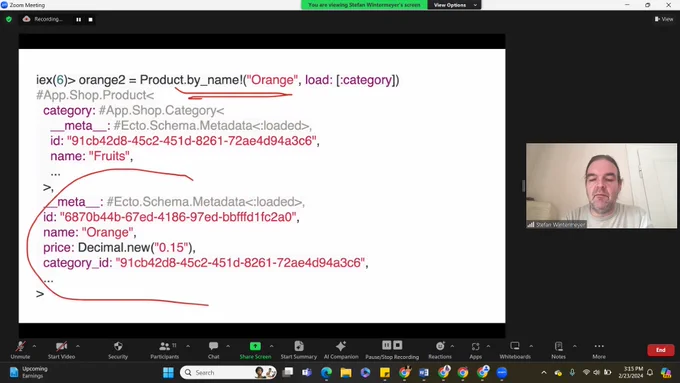Show hidden system tray icons
The height and width of the screenshot is (383, 680).
(x=544, y=373)
